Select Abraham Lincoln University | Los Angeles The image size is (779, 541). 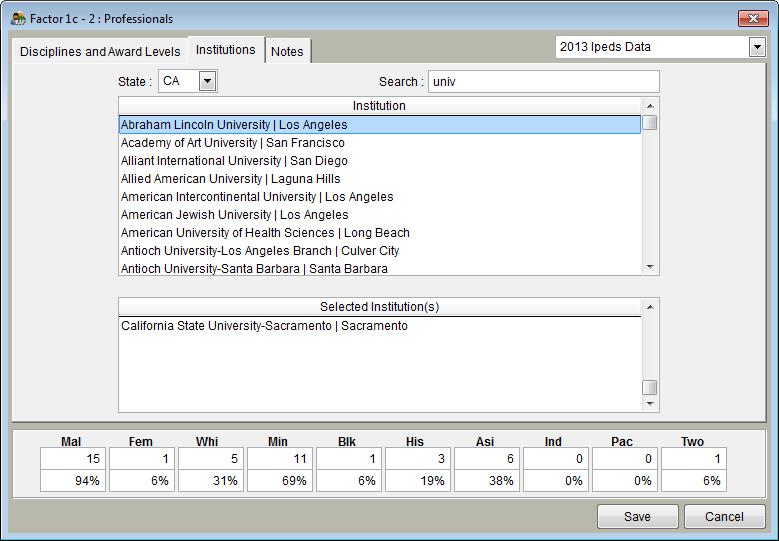(380, 125)
